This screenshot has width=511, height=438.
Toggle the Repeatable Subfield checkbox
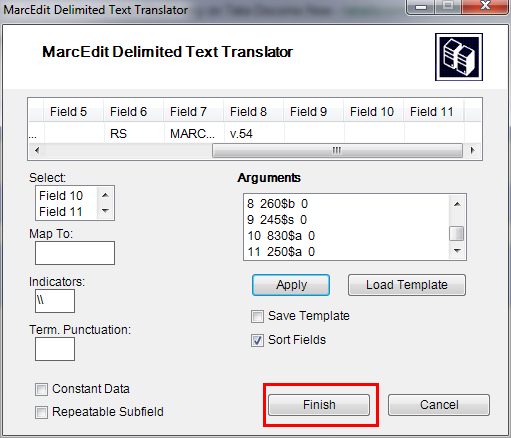click(41, 412)
